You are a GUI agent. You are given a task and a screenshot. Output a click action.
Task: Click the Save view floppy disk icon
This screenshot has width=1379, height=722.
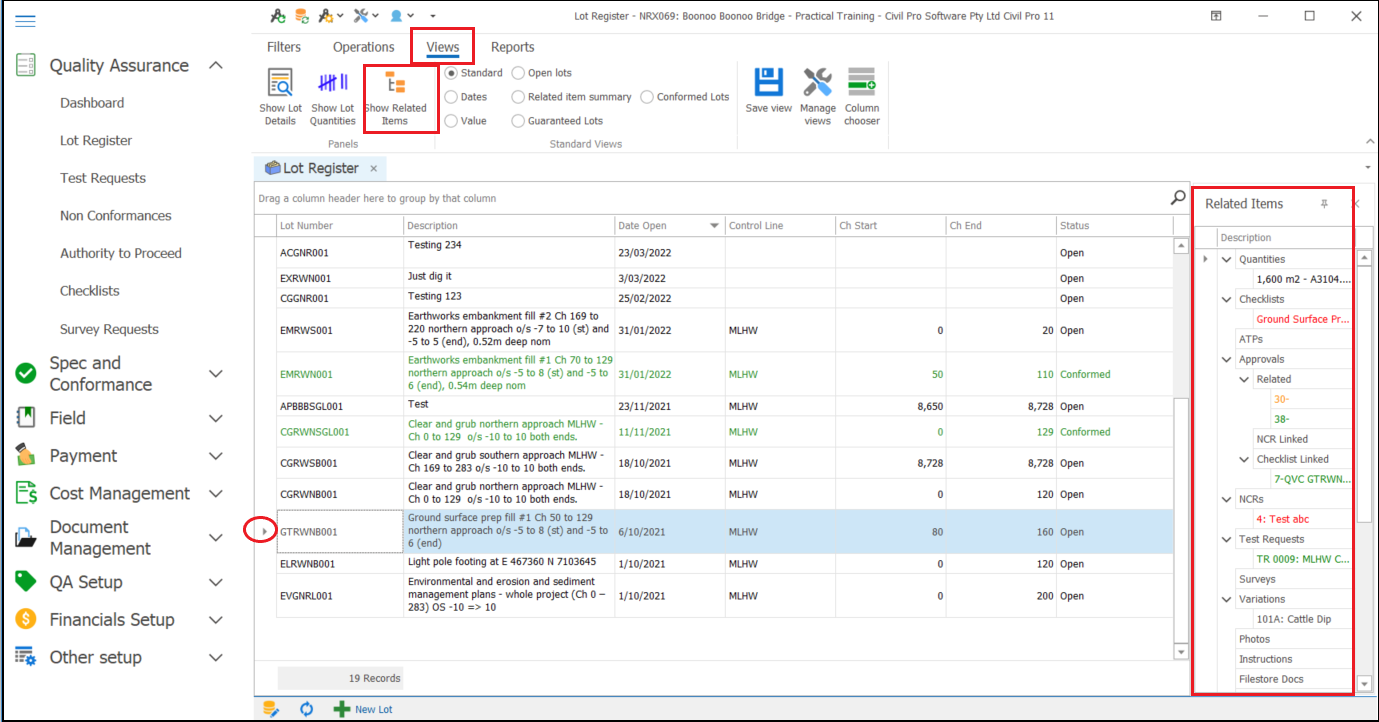click(x=768, y=83)
